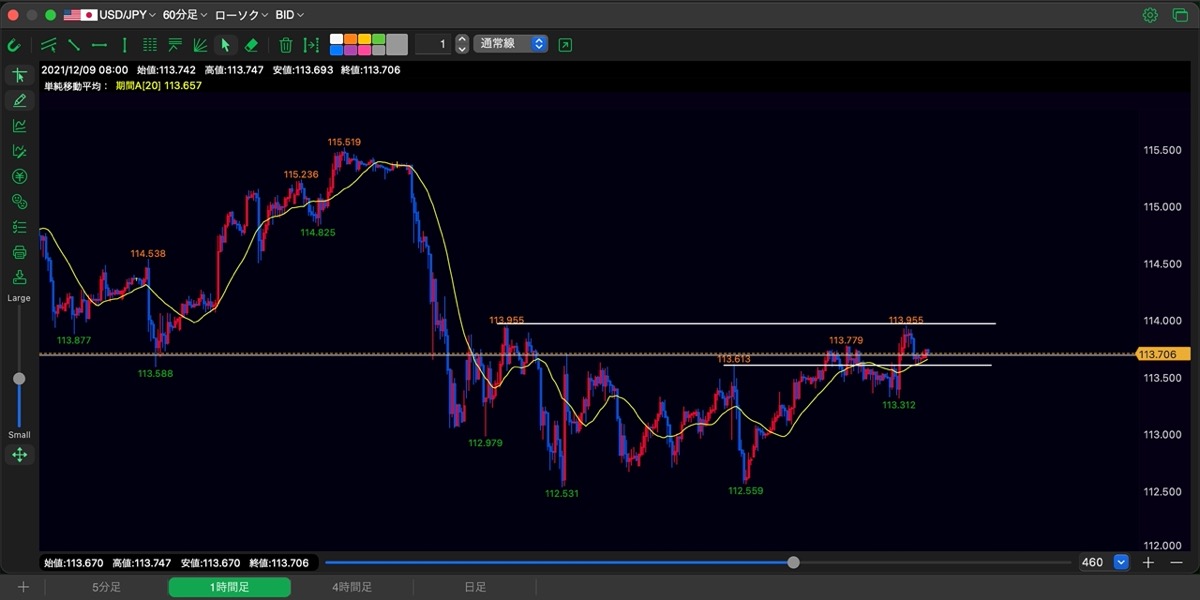Open the printer icon in sidebar
This screenshot has width=1200, height=600.
(19, 253)
